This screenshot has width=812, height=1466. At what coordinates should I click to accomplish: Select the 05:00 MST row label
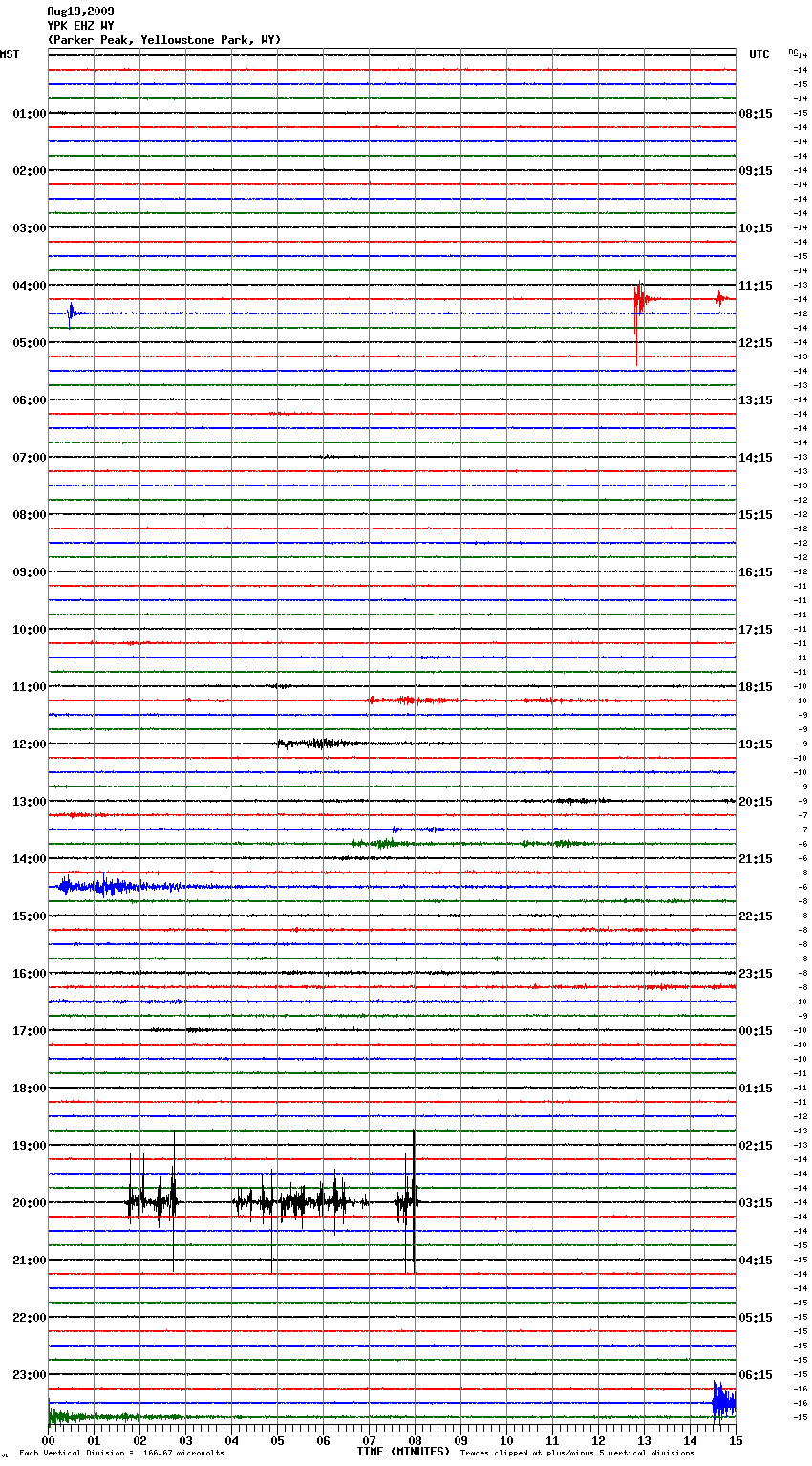click(30, 343)
